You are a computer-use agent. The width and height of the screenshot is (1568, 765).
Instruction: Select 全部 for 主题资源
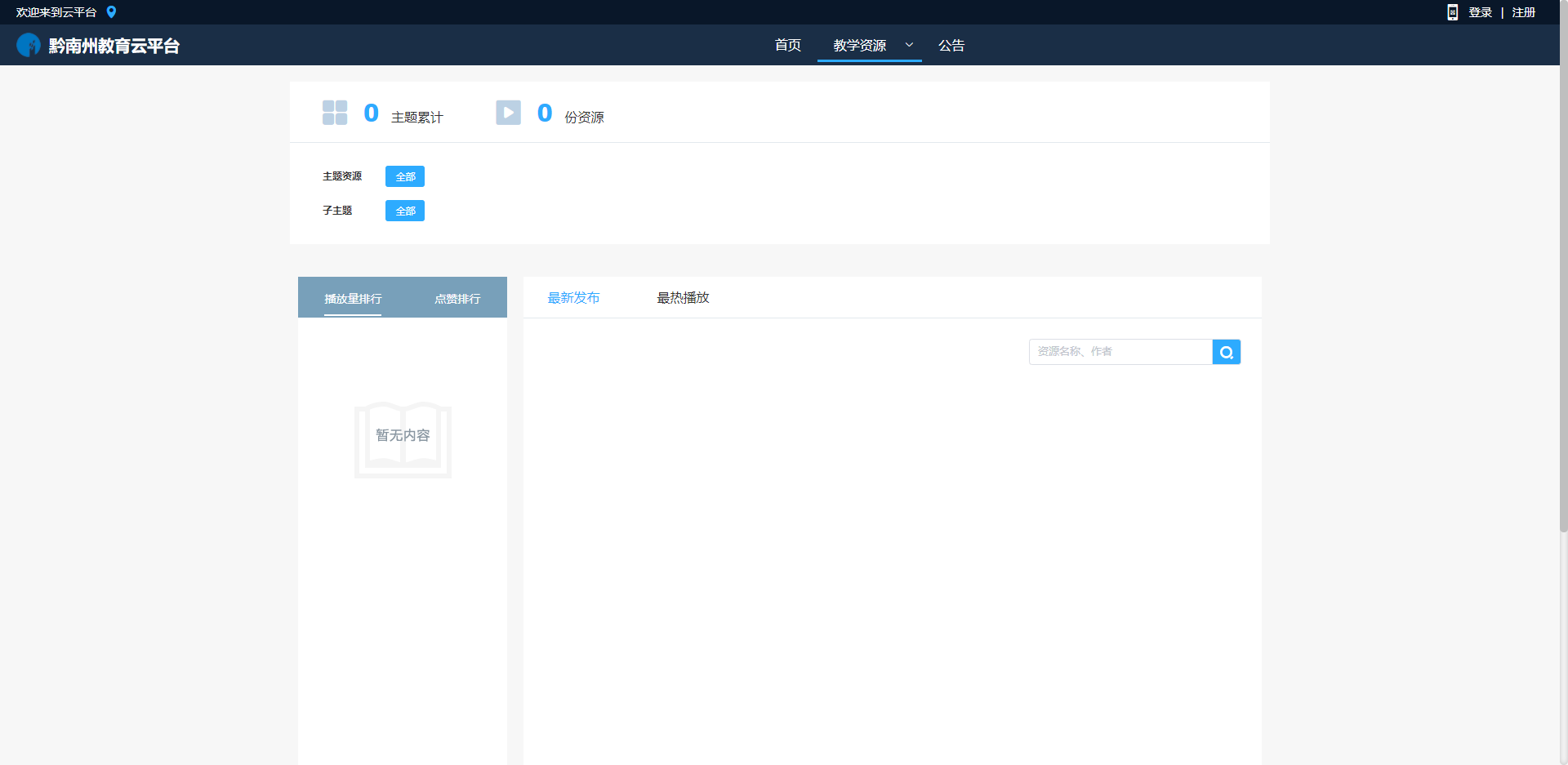point(405,176)
